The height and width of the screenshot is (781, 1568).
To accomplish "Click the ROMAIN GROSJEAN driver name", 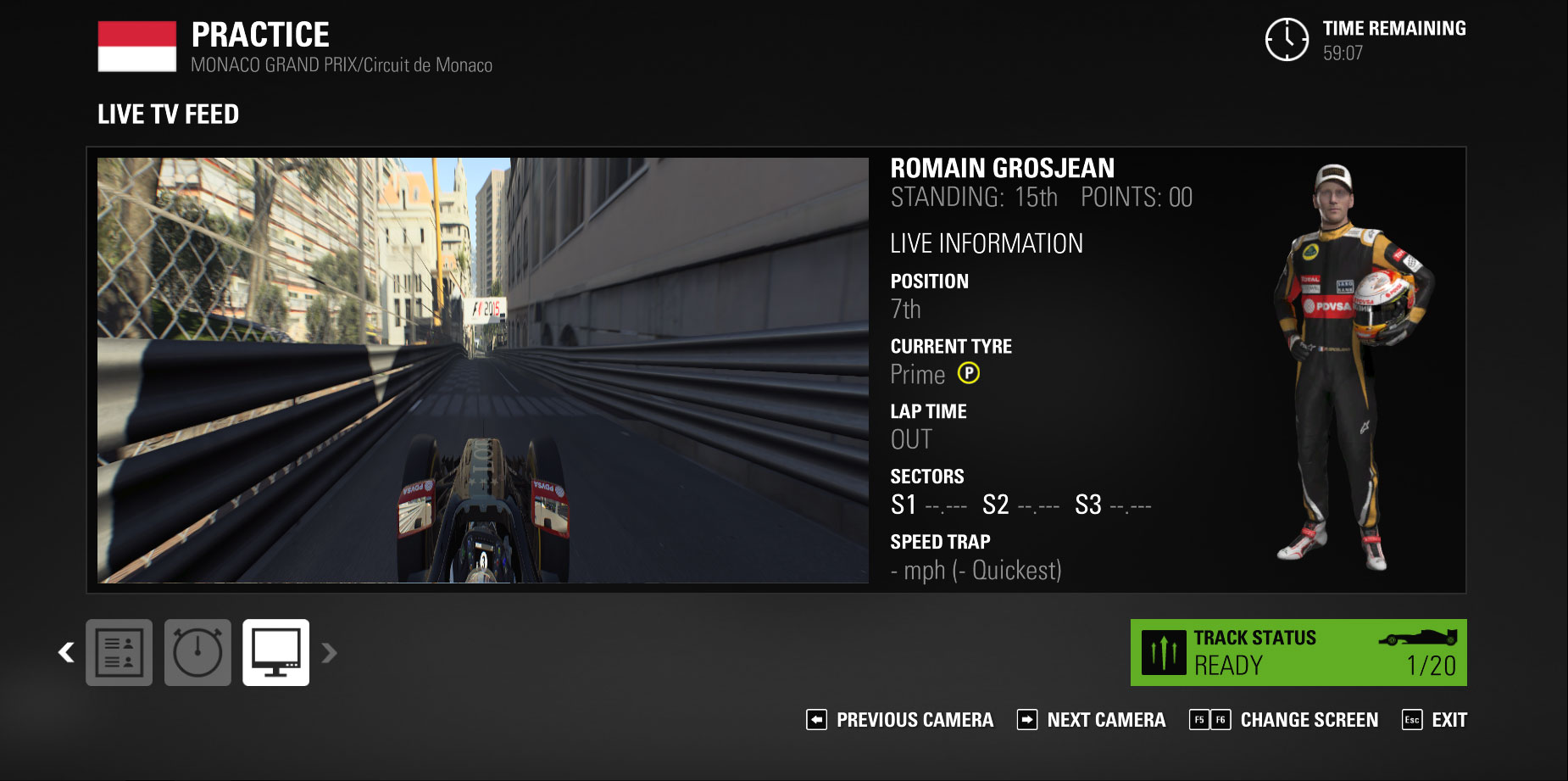I will click(x=1003, y=168).
